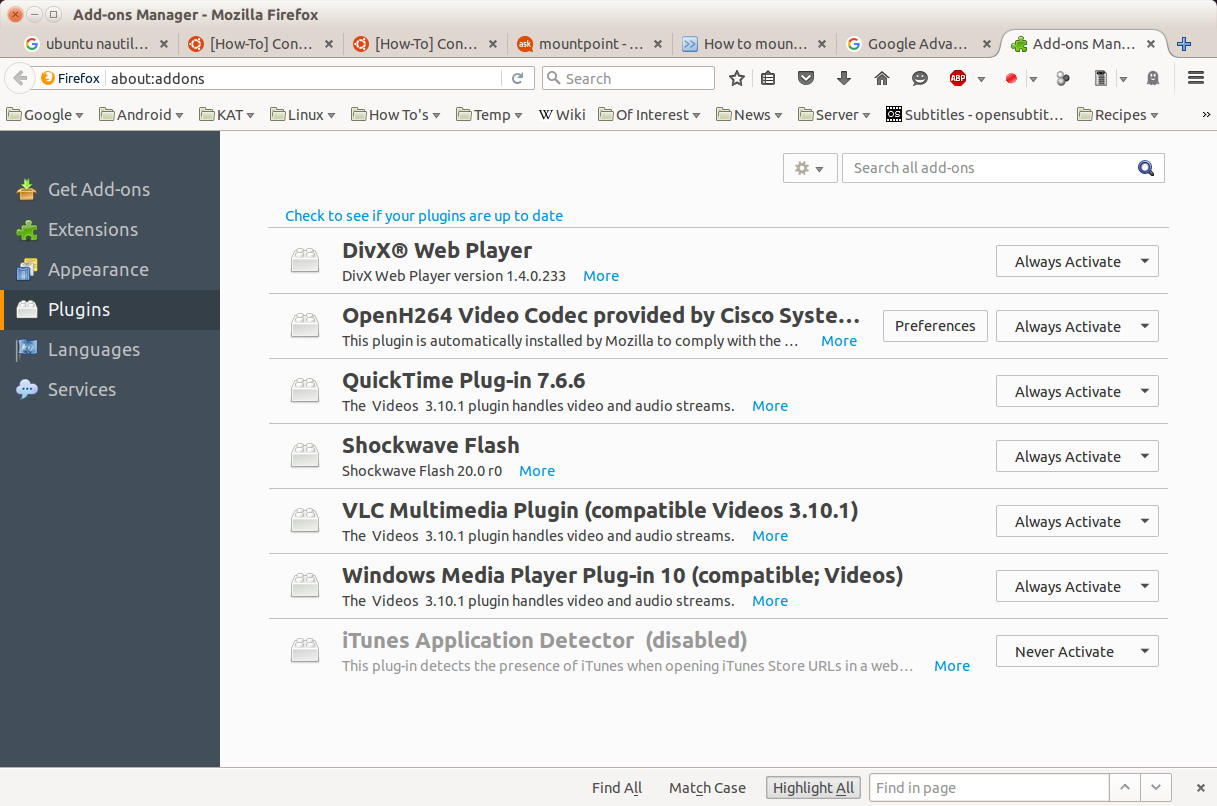Click the back arrow button
Image resolution: width=1217 pixels, height=806 pixels.
[x=20, y=78]
